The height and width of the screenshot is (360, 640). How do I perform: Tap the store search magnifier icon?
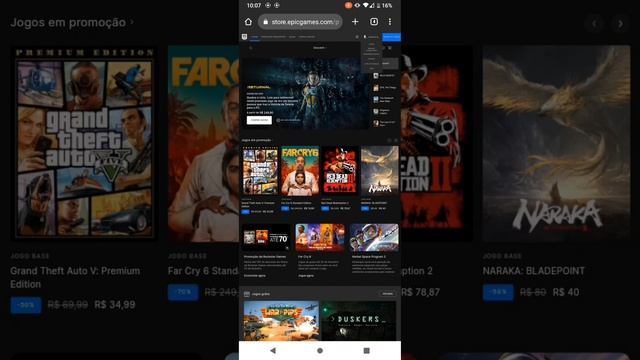pyautogui.click(x=251, y=48)
